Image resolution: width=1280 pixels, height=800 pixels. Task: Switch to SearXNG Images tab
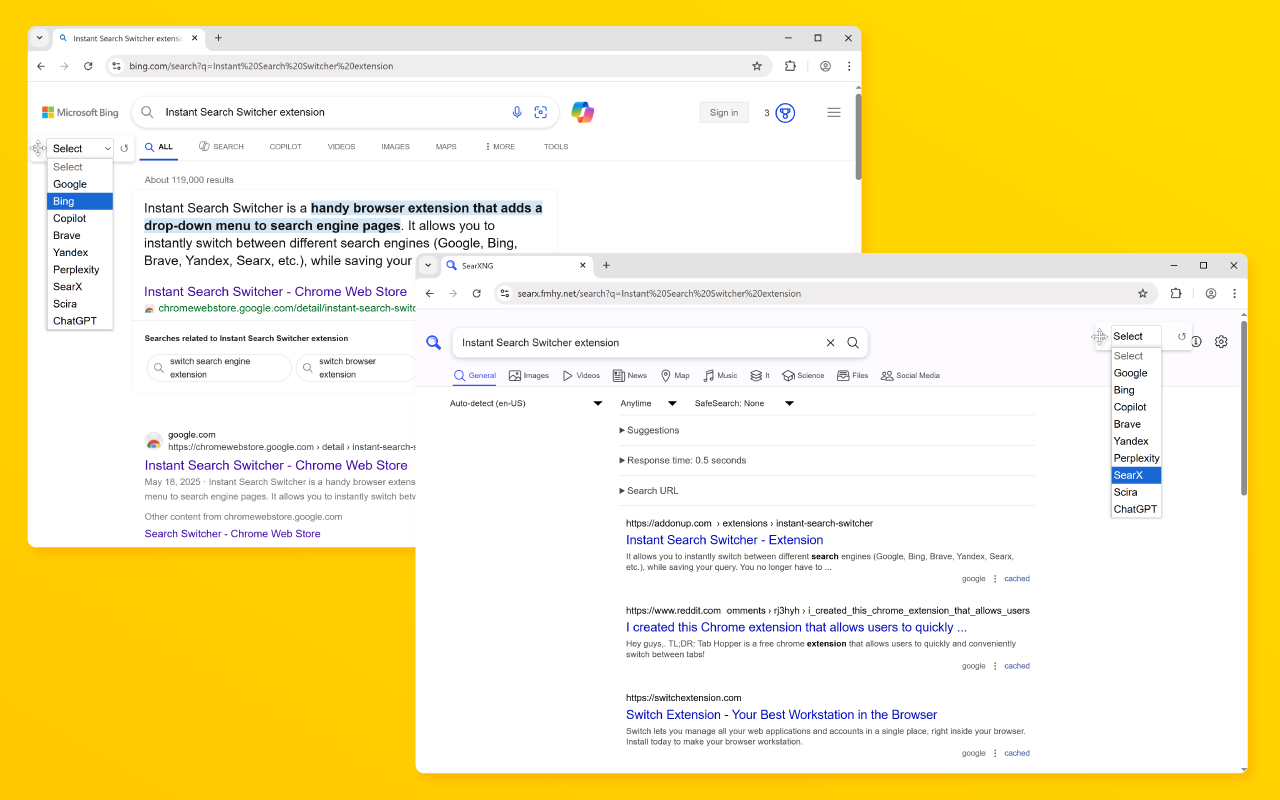[x=529, y=376]
